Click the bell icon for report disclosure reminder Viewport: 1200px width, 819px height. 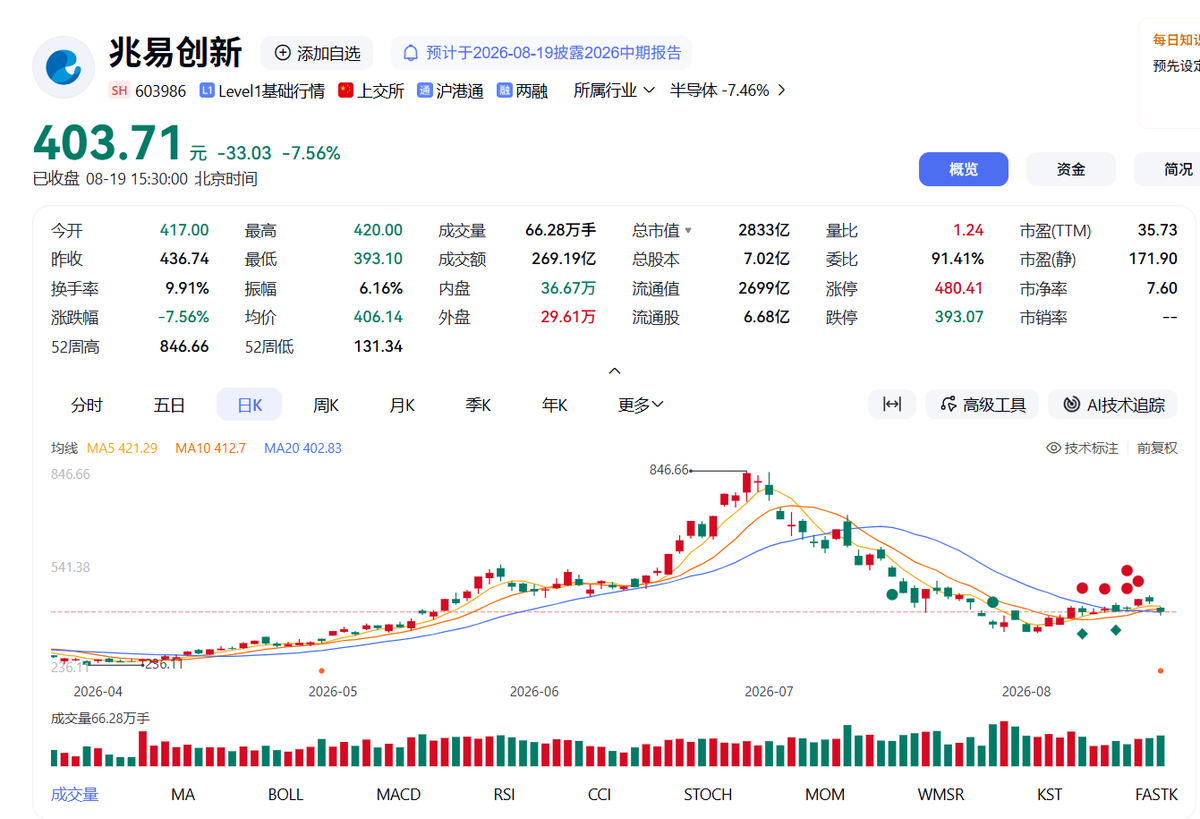point(411,53)
